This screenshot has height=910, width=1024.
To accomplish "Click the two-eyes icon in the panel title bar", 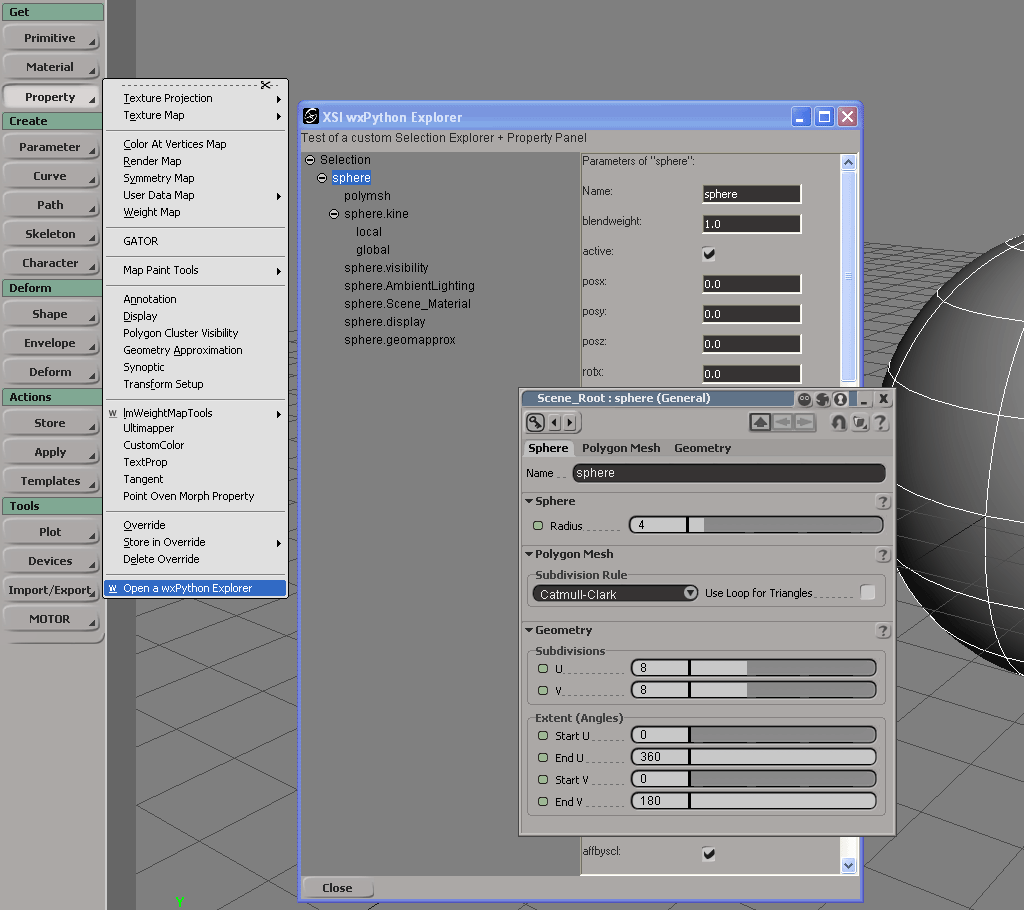I will coord(805,398).
